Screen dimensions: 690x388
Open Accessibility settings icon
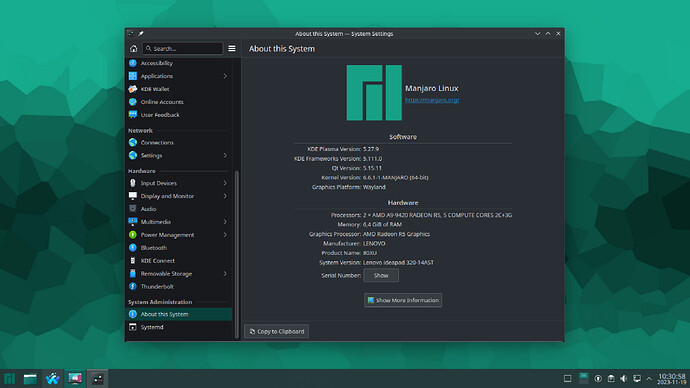coord(132,63)
